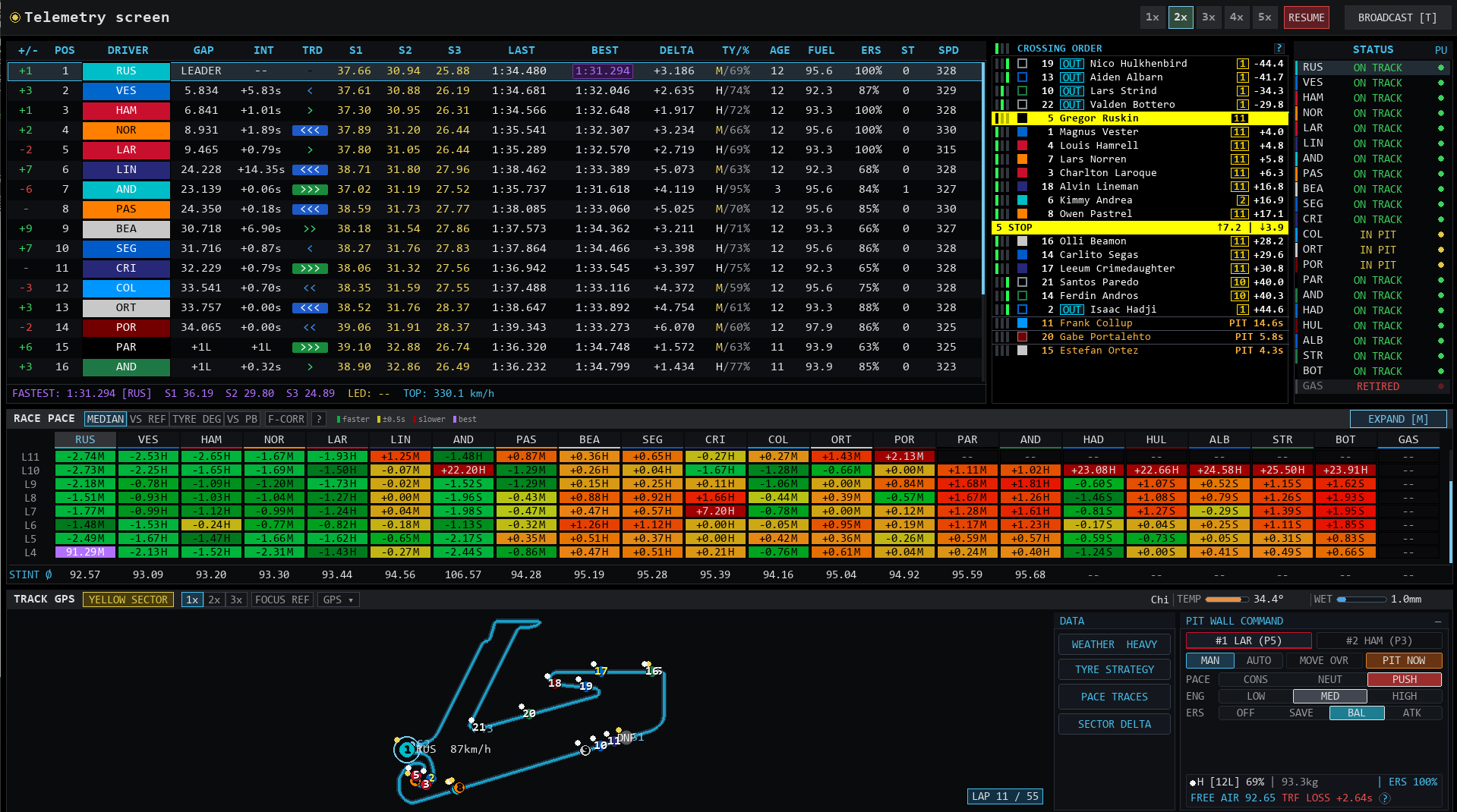The image size is (1457, 812).
Task: Click the RUS car marker on the track map
Action: coord(407,749)
